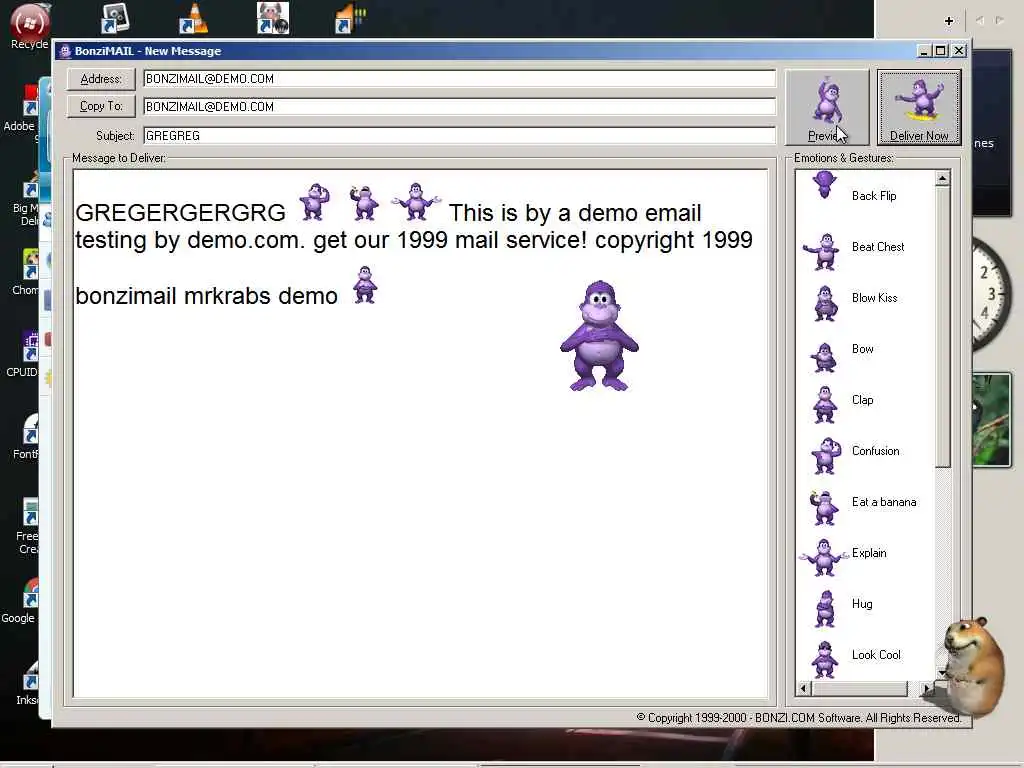This screenshot has height=768, width=1024.
Task: Click into the Copy To field
Action: pyautogui.click(x=459, y=106)
